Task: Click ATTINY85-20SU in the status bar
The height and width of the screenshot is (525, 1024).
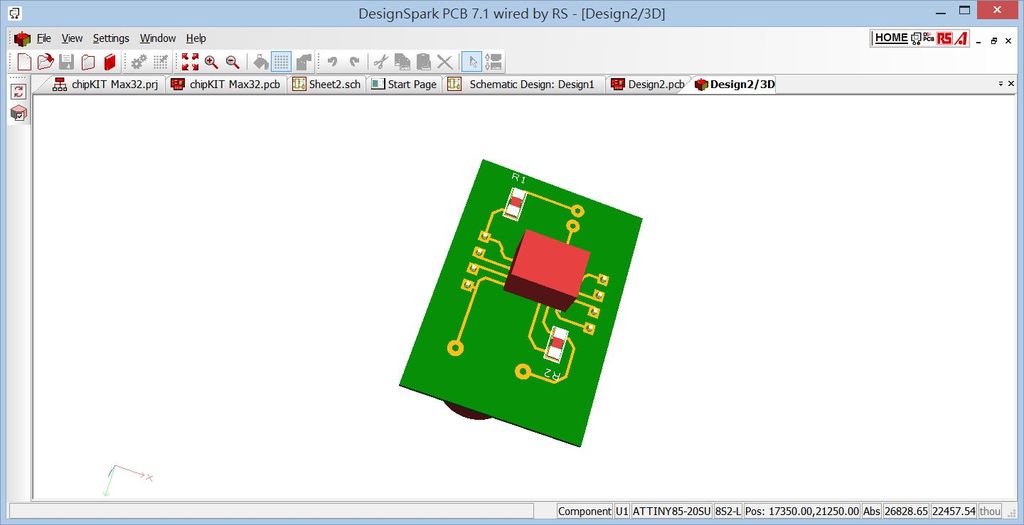Action: click(671, 511)
